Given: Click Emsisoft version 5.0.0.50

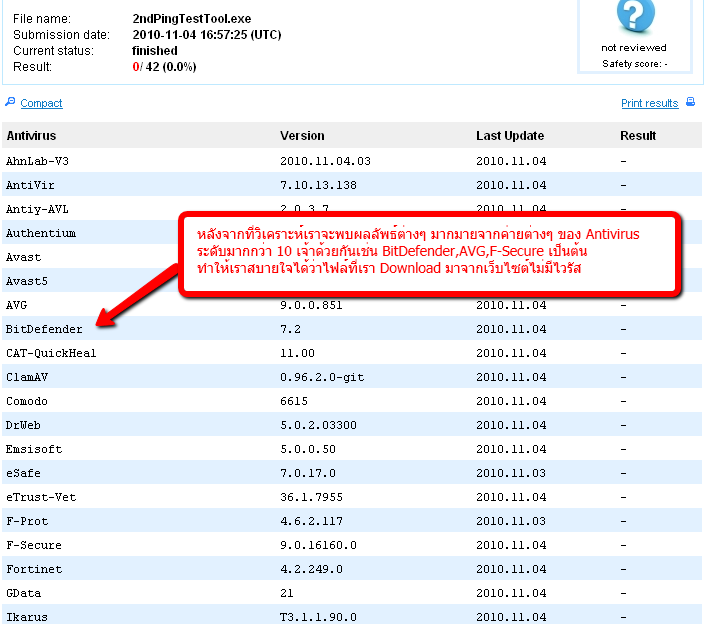Looking at the screenshot, I should 308,449.
